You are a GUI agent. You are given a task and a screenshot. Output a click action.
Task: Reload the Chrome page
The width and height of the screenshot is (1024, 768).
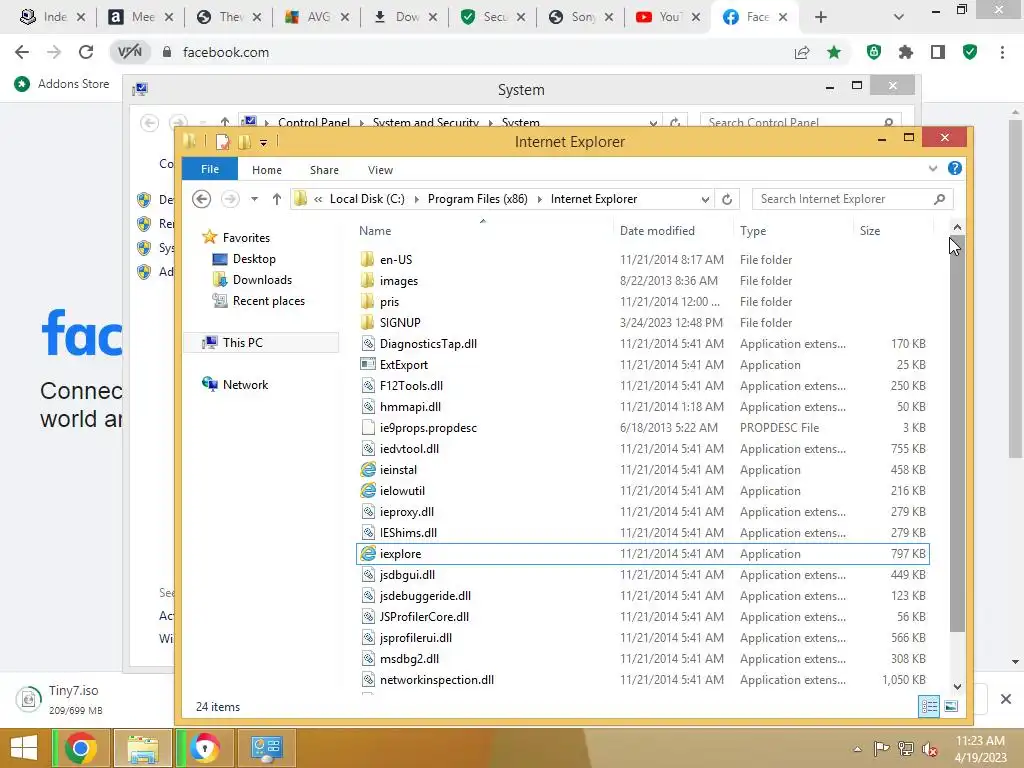point(86,52)
